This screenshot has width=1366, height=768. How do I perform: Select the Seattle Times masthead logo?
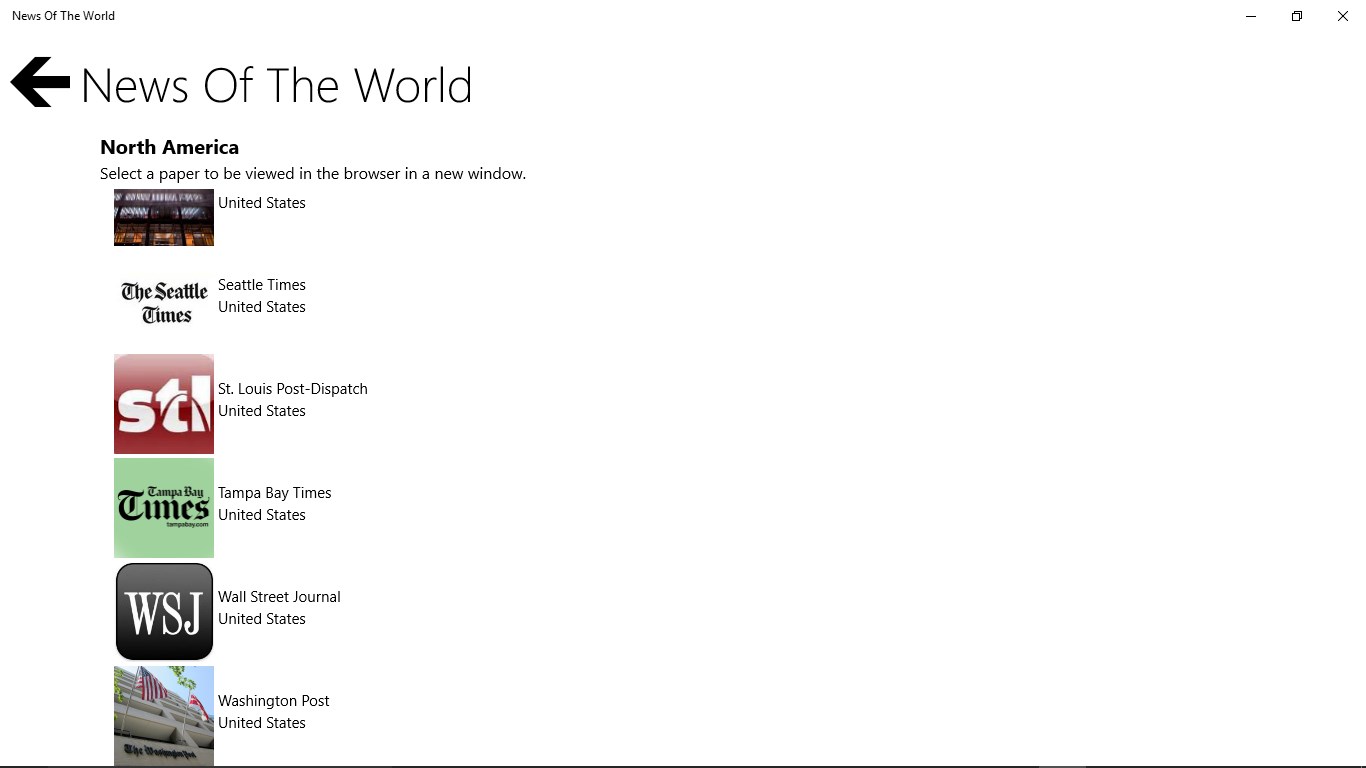[163, 300]
